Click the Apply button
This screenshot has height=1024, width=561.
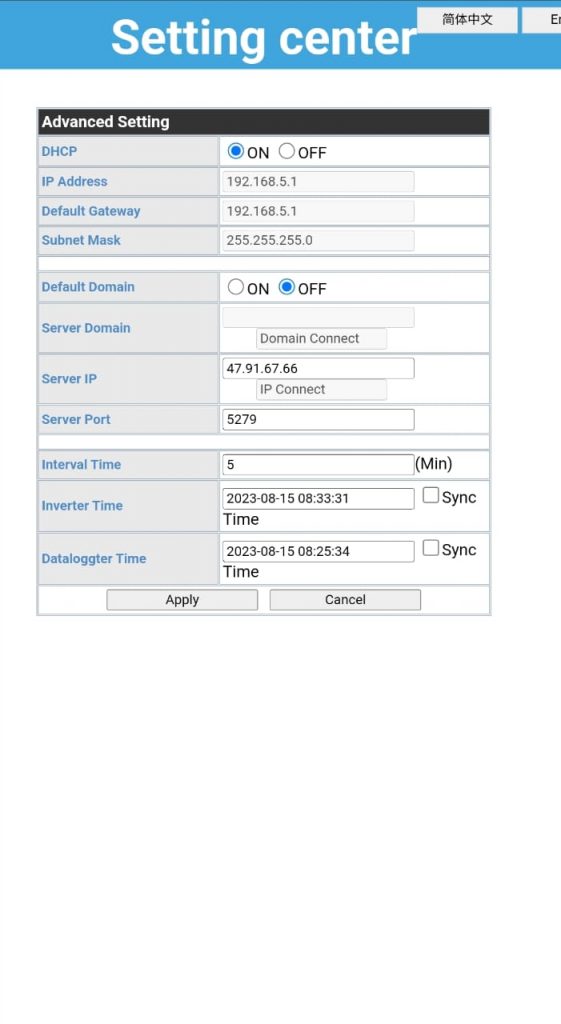[182, 600]
